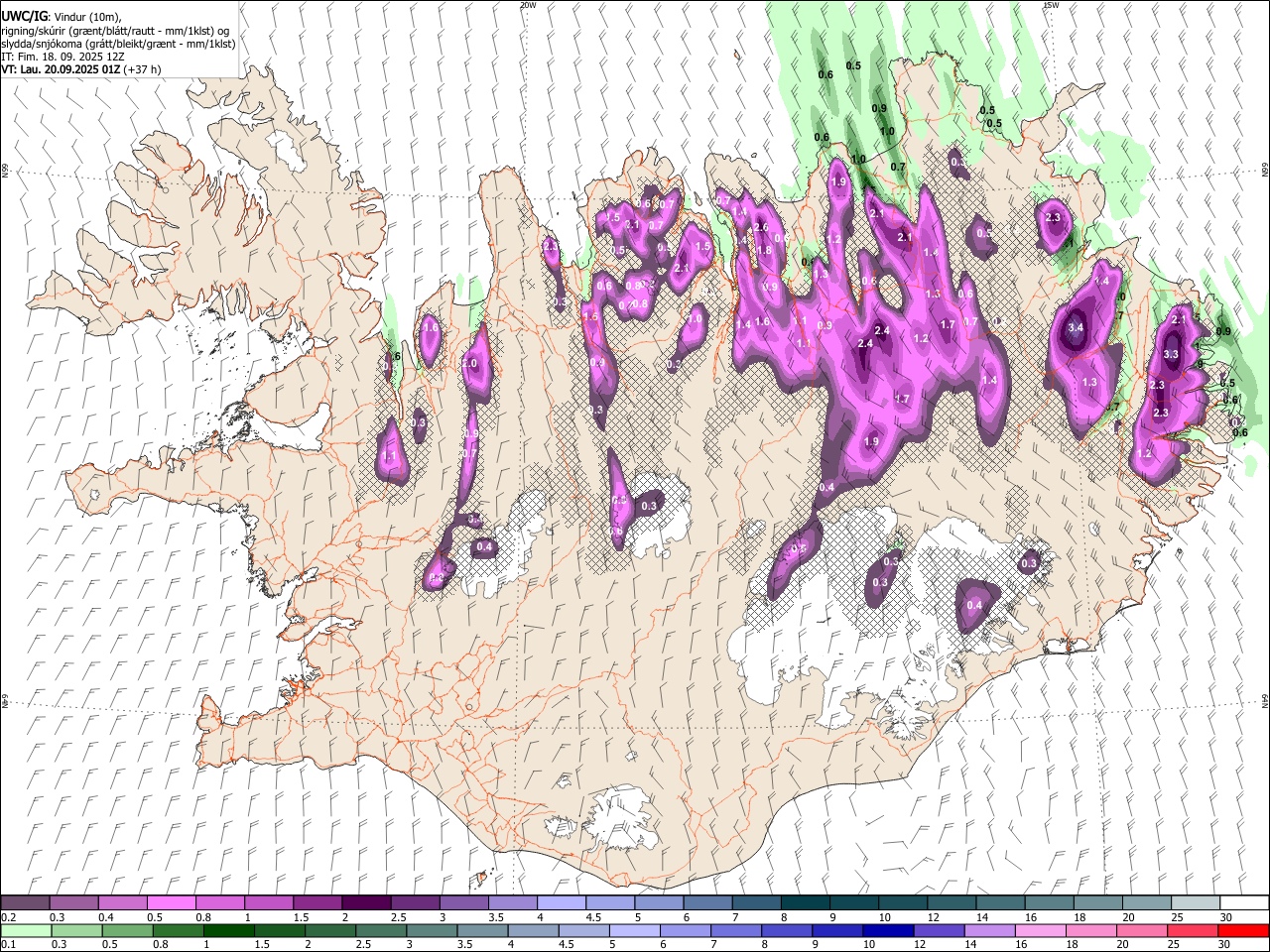Click the bright pink 0.5 swatch in the upper legend row
1270x952 pixels.
171,902
